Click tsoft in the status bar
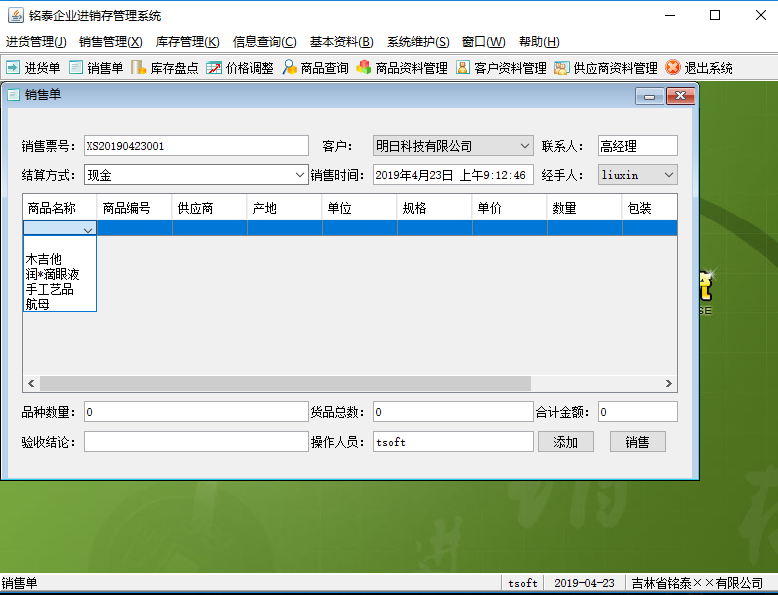 pos(522,583)
